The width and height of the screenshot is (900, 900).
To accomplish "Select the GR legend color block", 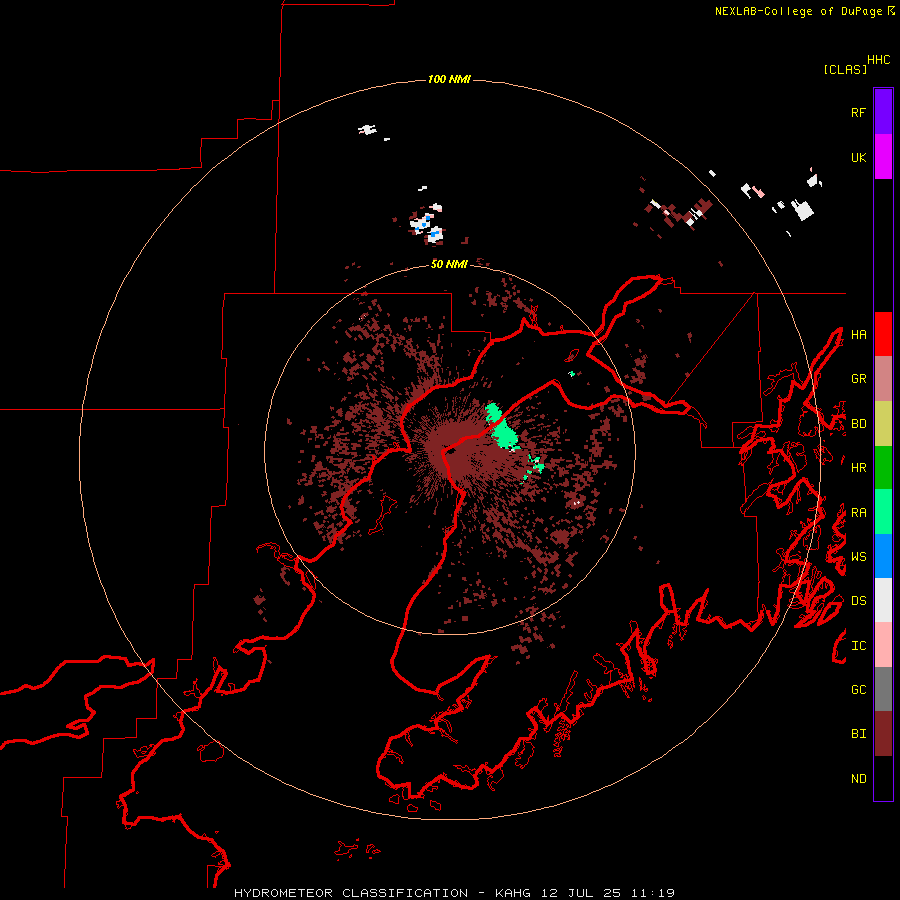I will point(883,379).
